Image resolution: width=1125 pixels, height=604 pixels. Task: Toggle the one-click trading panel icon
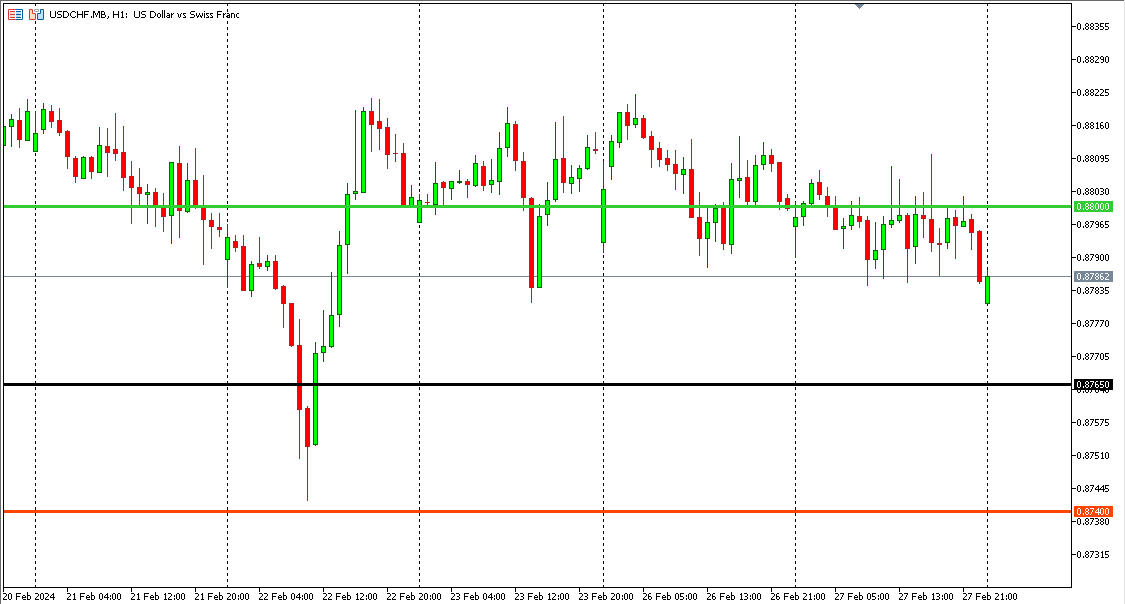point(37,14)
